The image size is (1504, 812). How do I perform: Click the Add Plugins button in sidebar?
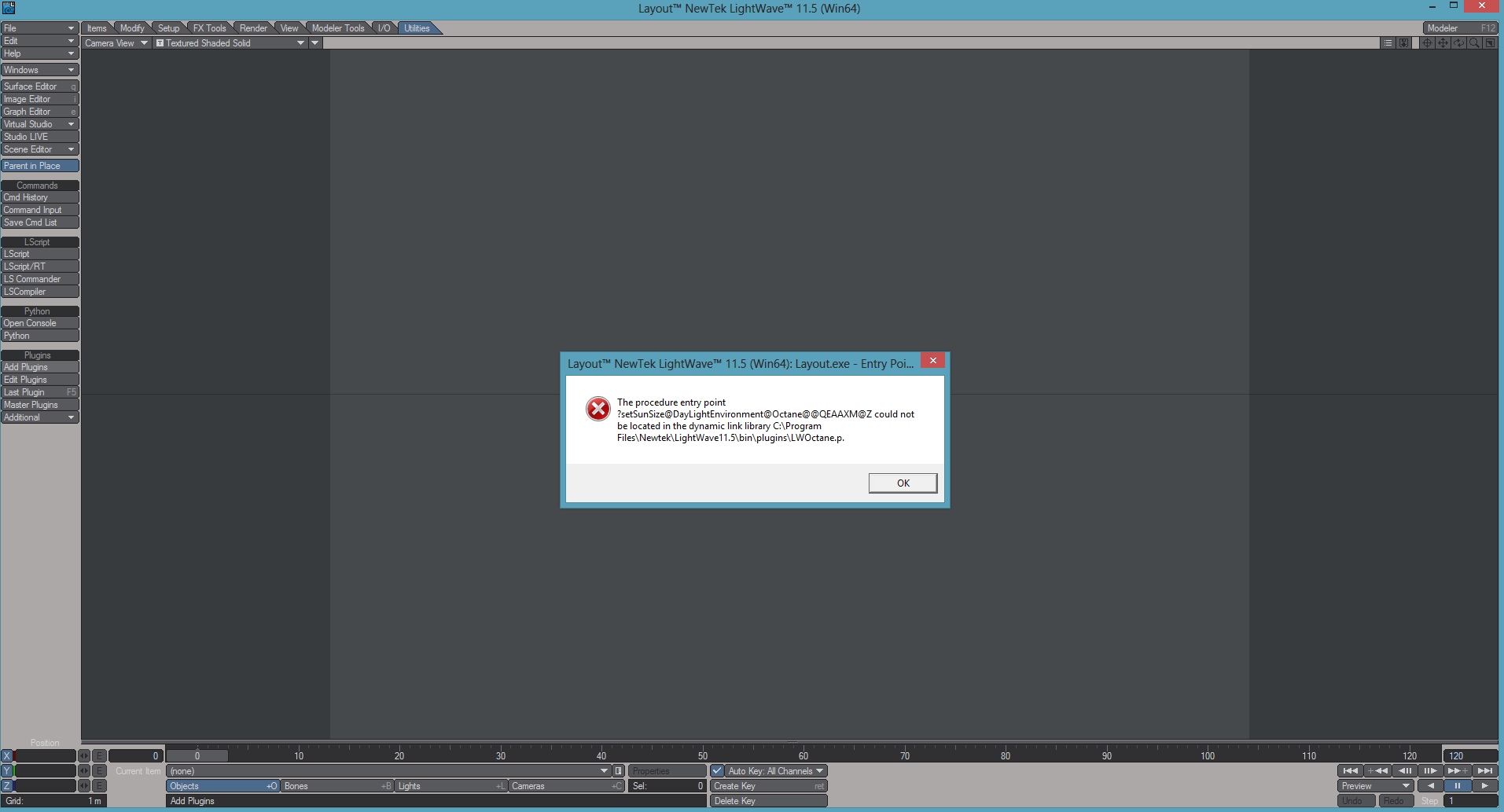[x=40, y=367]
